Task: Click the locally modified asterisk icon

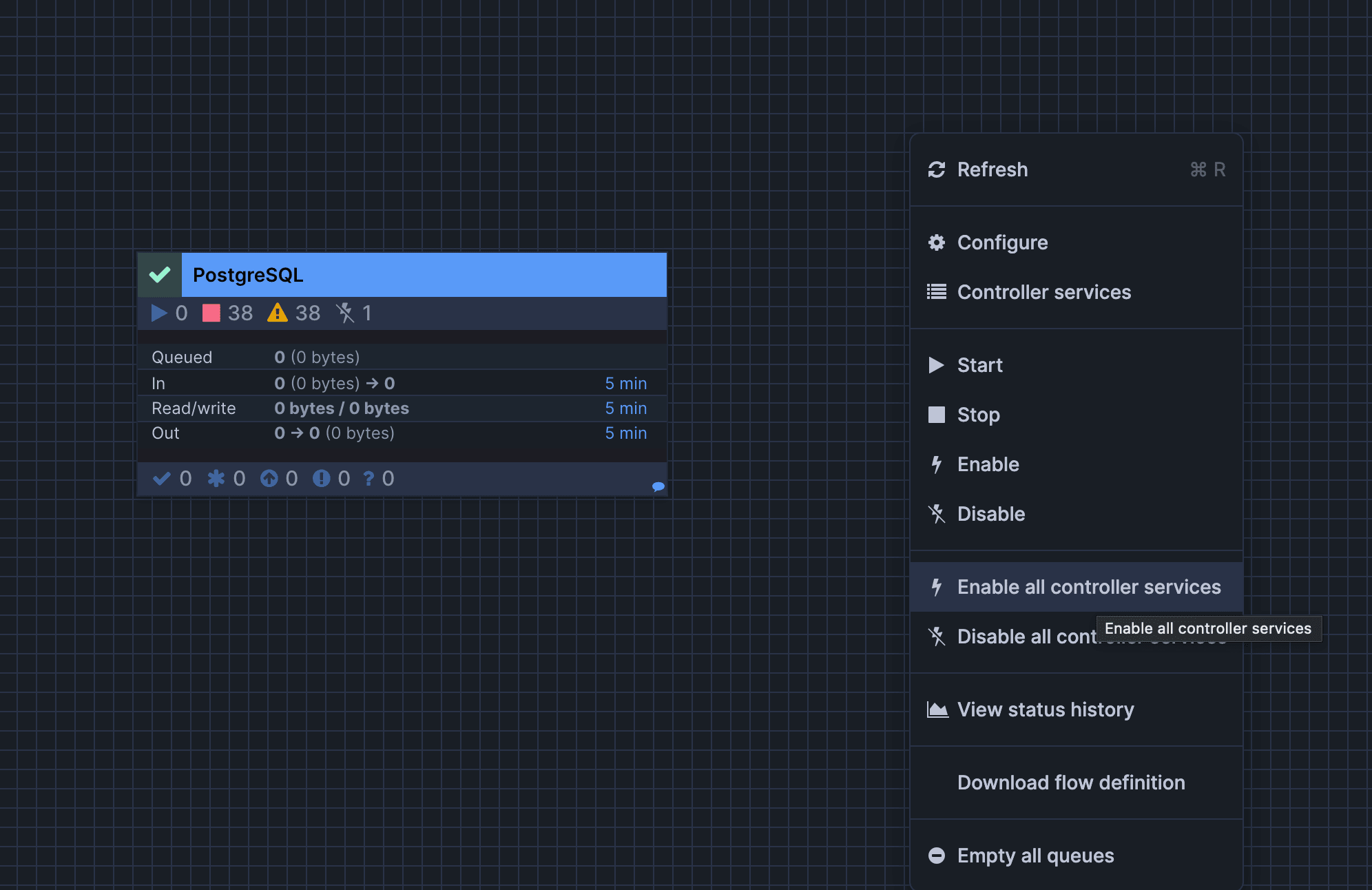Action: [216, 479]
